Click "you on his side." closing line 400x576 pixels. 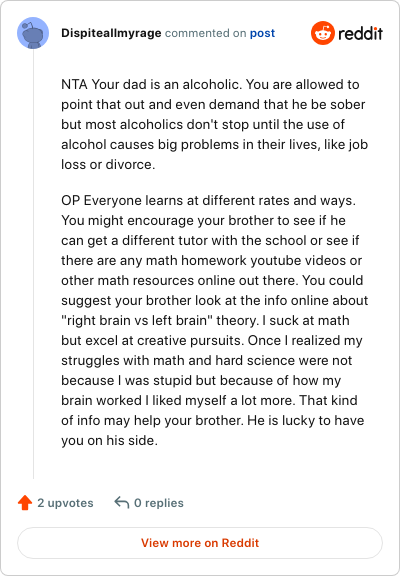(109, 440)
